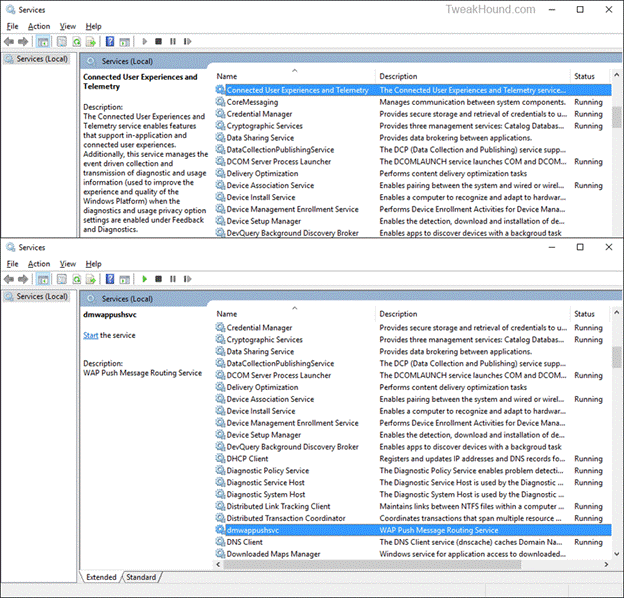This screenshot has height=598, width=624.
Task: Open File menu in top Services window
Action: (x=12, y=26)
